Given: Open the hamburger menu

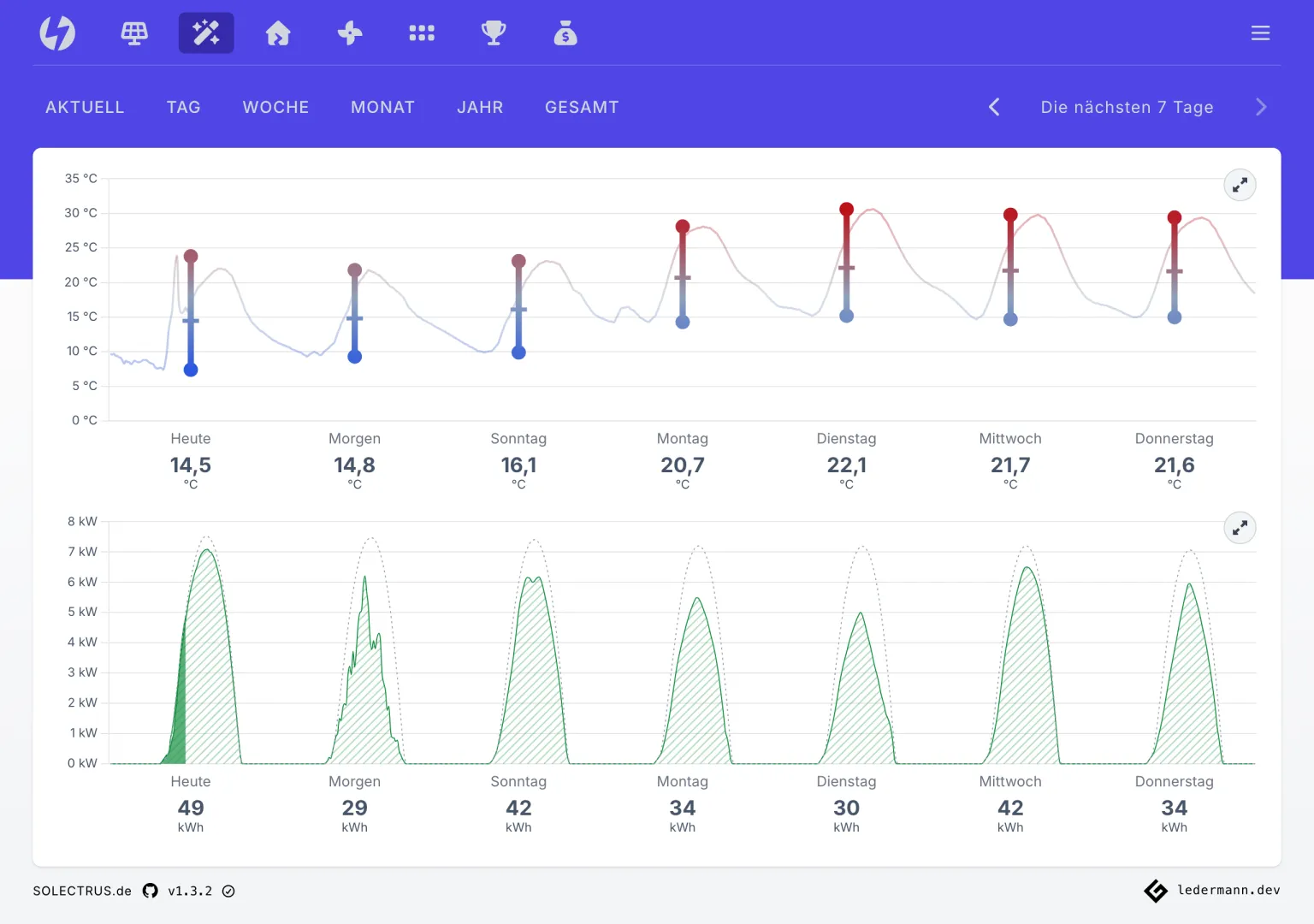Looking at the screenshot, I should [x=1260, y=33].
